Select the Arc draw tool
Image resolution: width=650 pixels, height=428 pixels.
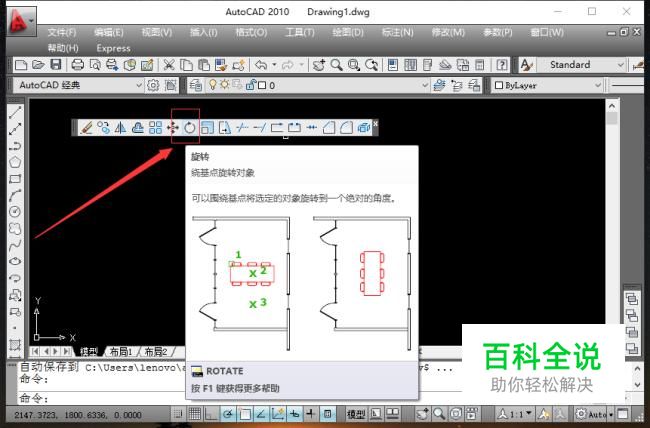tap(15, 195)
